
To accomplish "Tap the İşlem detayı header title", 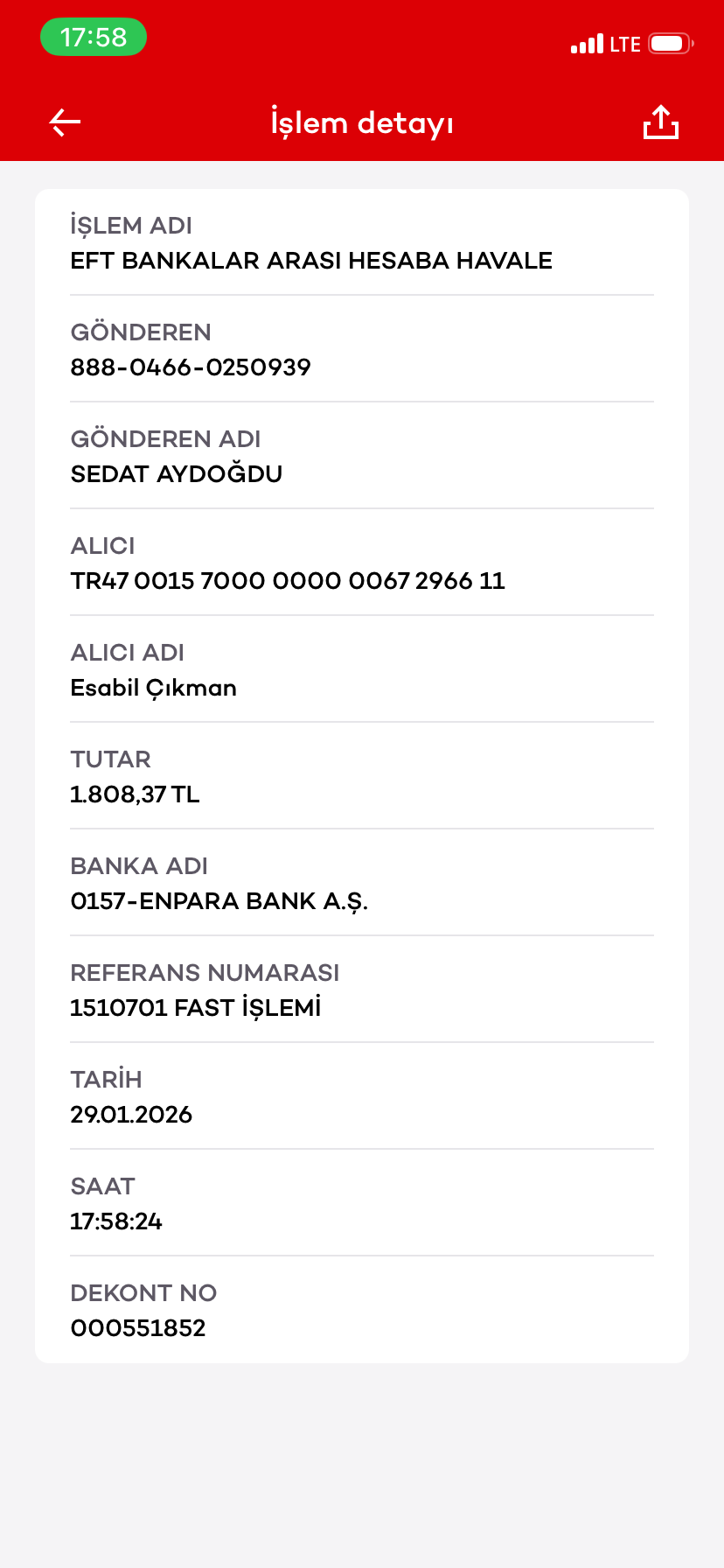I will click(x=362, y=123).
